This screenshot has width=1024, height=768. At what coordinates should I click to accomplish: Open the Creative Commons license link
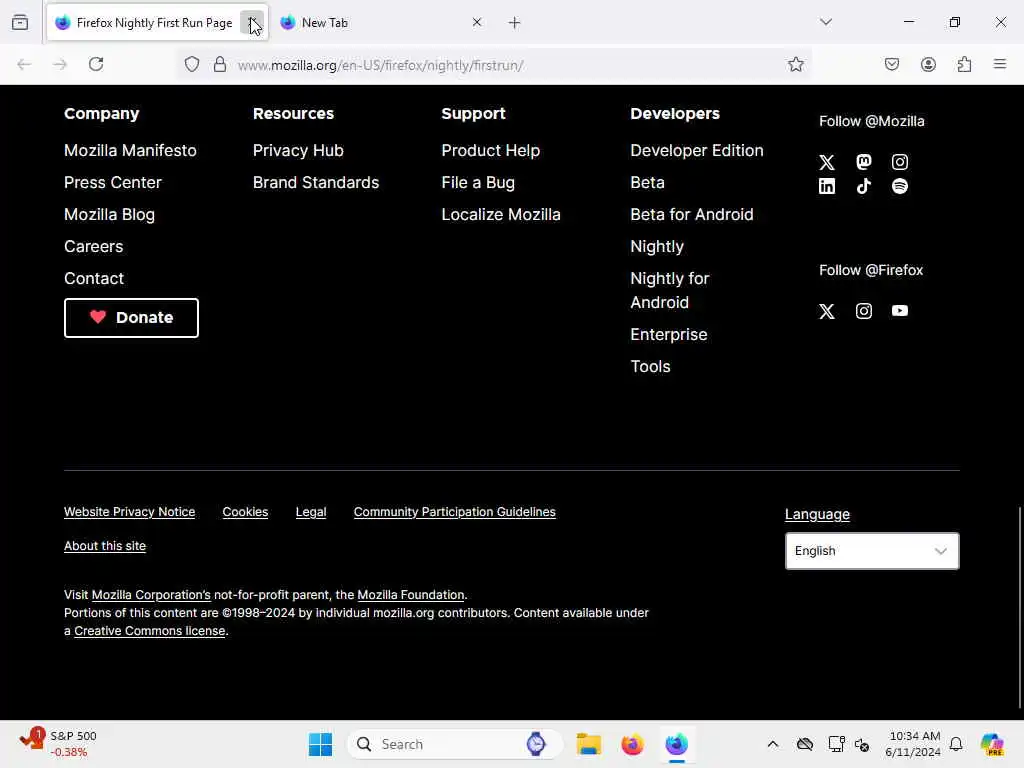(x=150, y=631)
